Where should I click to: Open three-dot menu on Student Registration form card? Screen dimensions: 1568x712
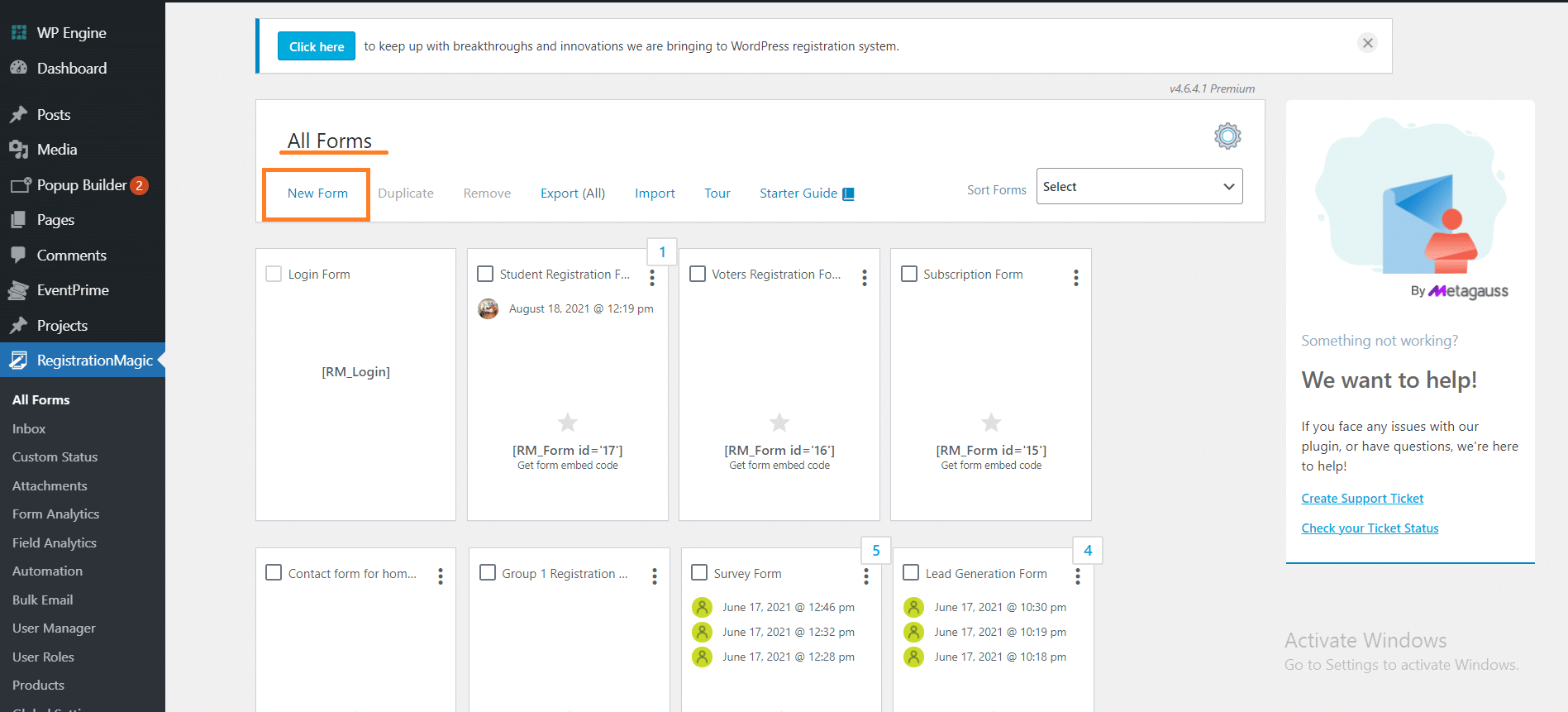[x=652, y=278]
